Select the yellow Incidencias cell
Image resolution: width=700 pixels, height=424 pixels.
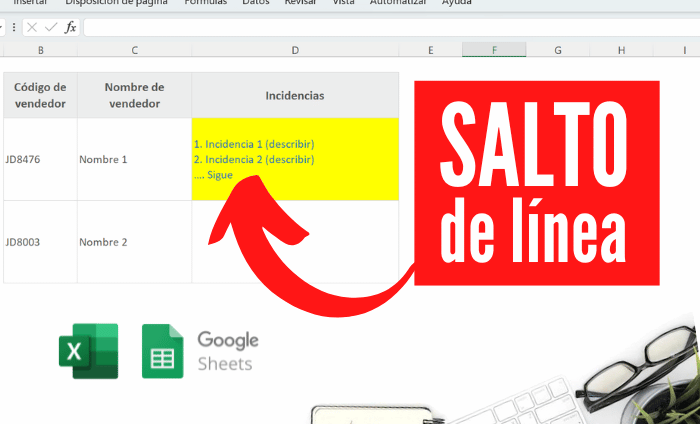pyautogui.click(x=295, y=159)
